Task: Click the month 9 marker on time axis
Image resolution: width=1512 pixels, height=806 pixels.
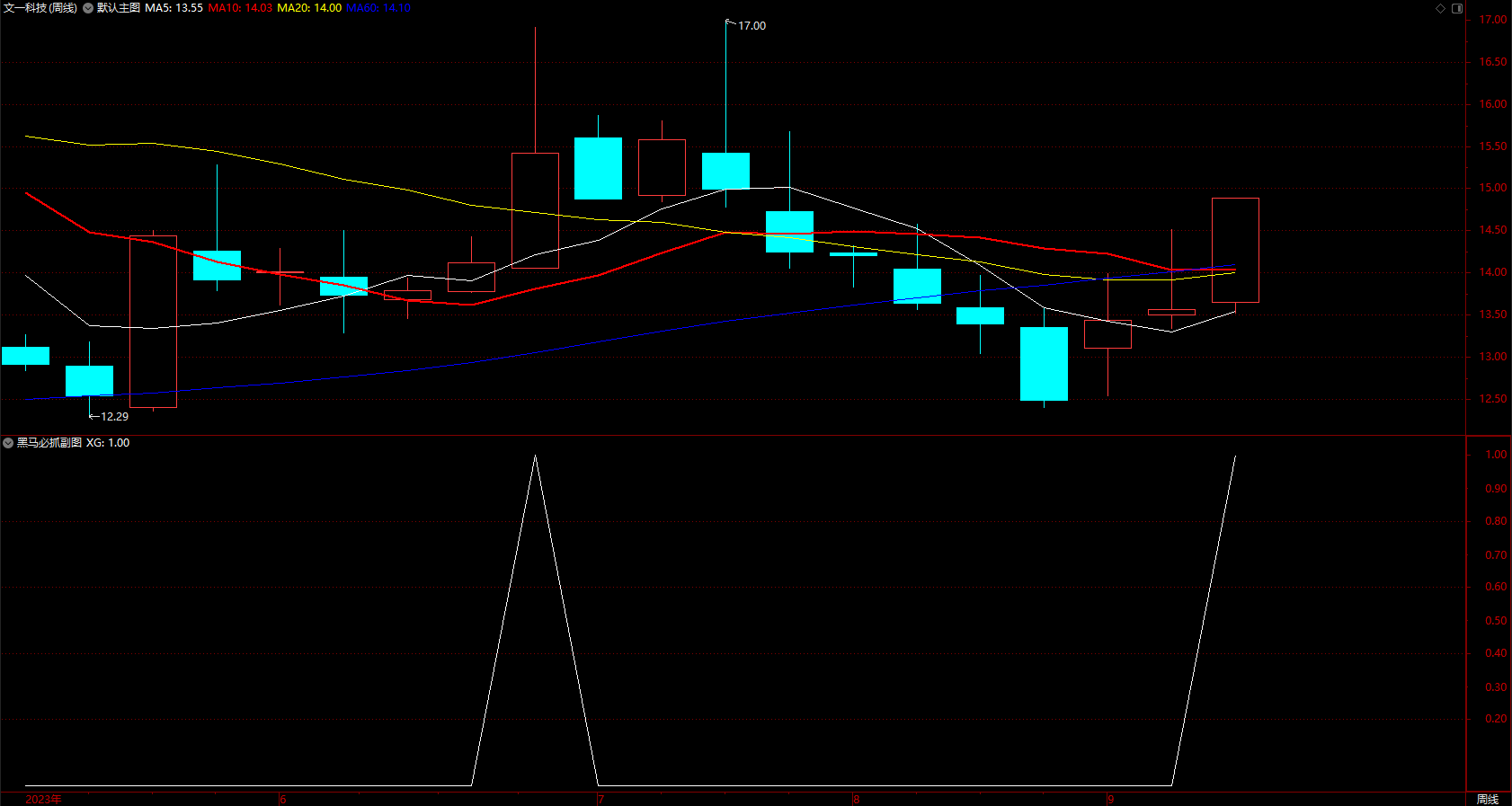Action: [x=1111, y=799]
